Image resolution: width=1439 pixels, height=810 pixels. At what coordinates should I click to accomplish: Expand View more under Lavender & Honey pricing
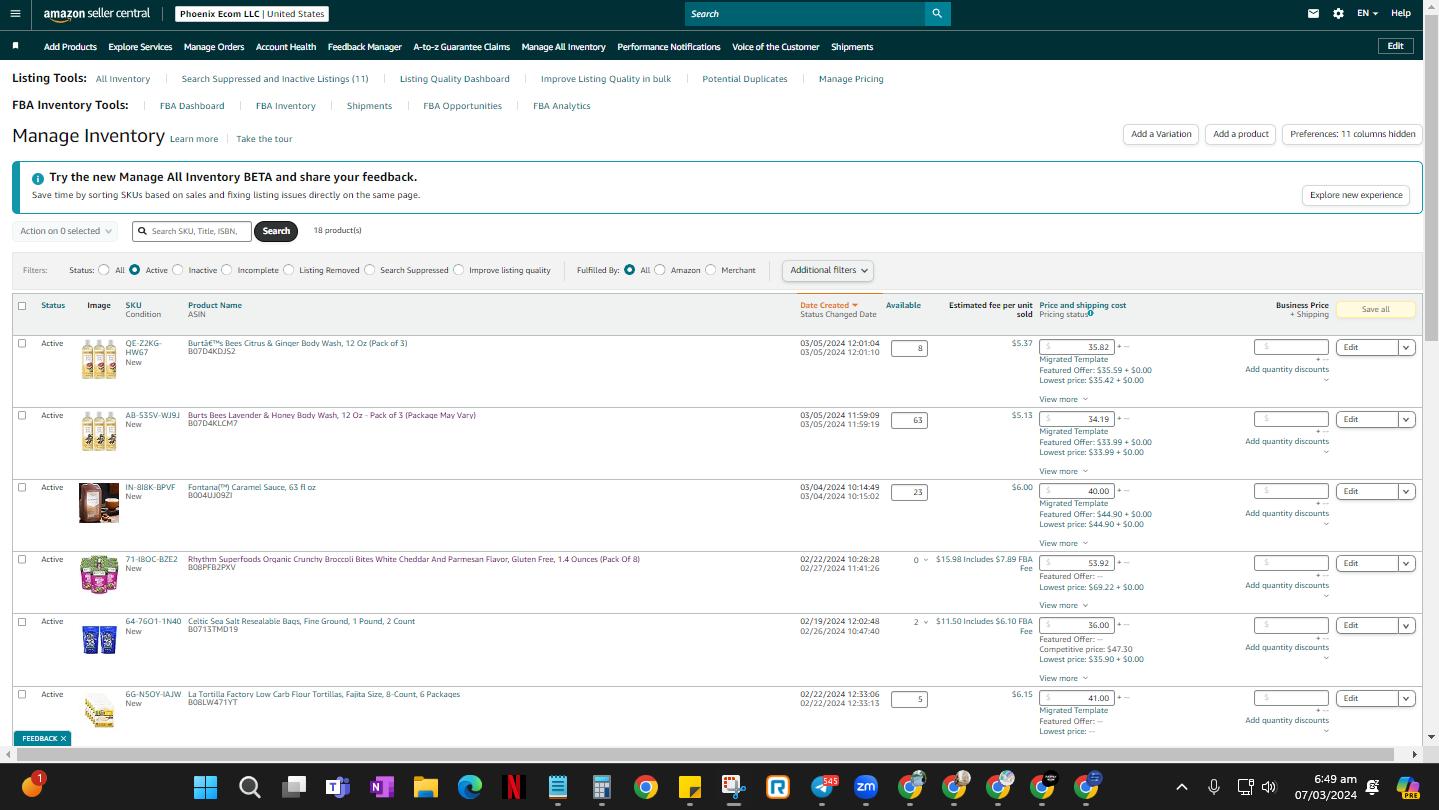1063,471
